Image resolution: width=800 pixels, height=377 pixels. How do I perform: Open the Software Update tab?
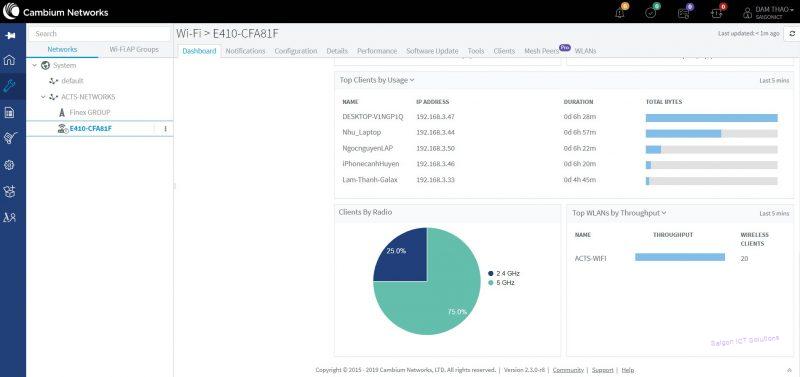[x=432, y=51]
